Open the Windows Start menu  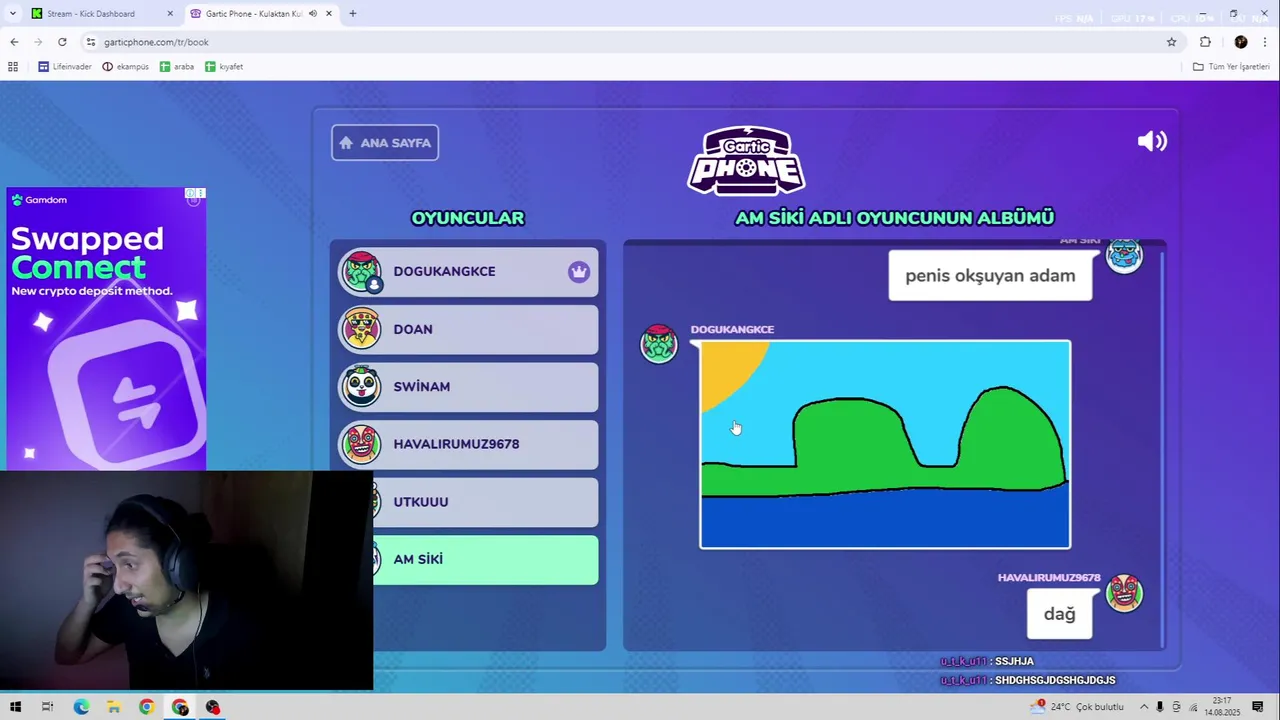[x=15, y=707]
